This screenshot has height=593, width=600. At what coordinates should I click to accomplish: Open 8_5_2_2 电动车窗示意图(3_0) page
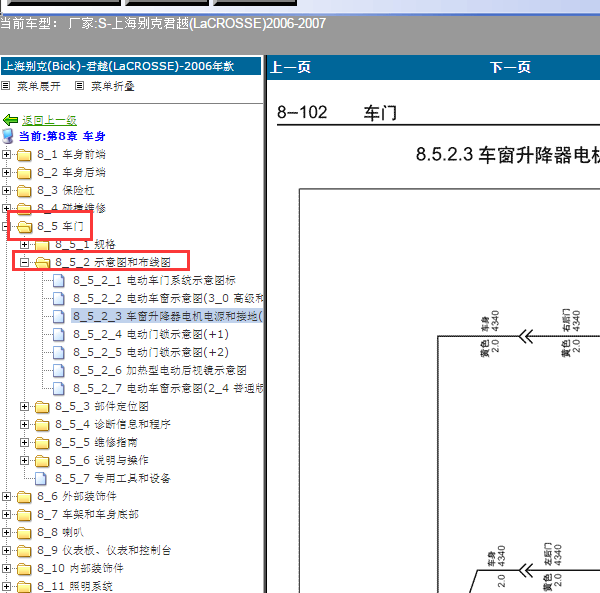[x=168, y=298]
